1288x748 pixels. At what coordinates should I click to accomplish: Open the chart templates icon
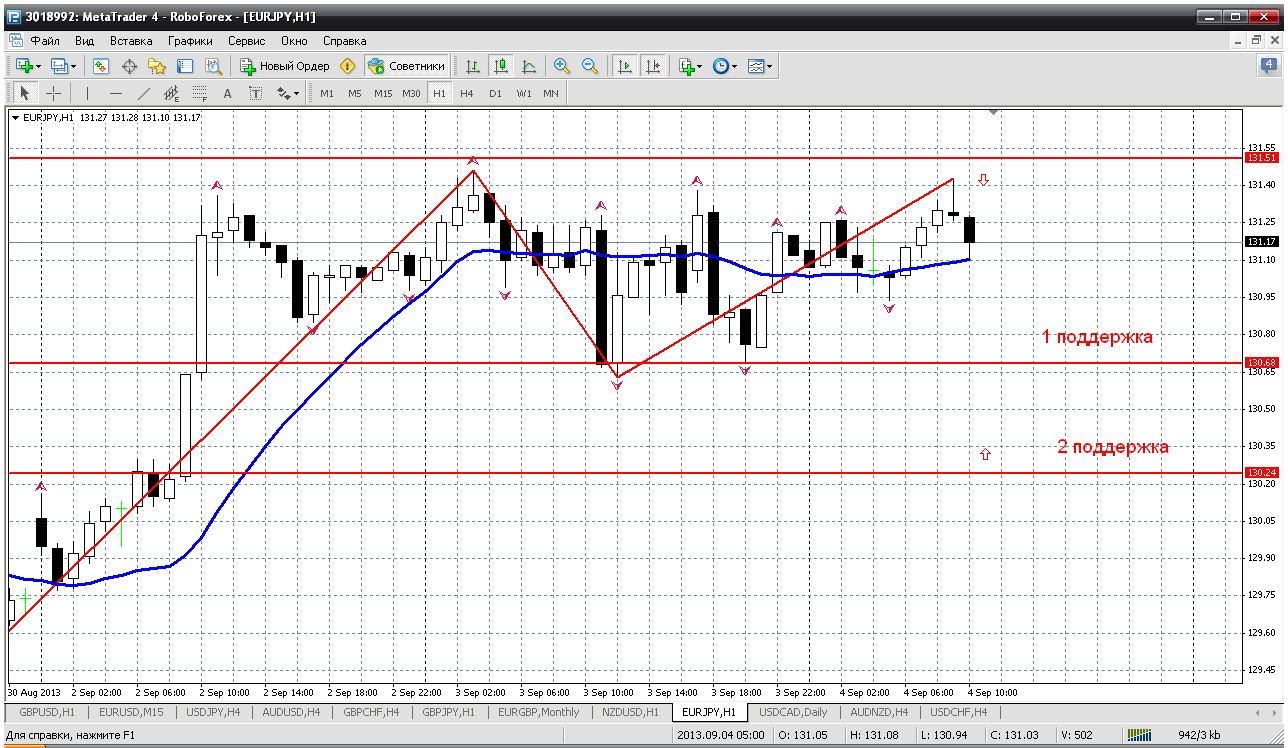point(756,66)
